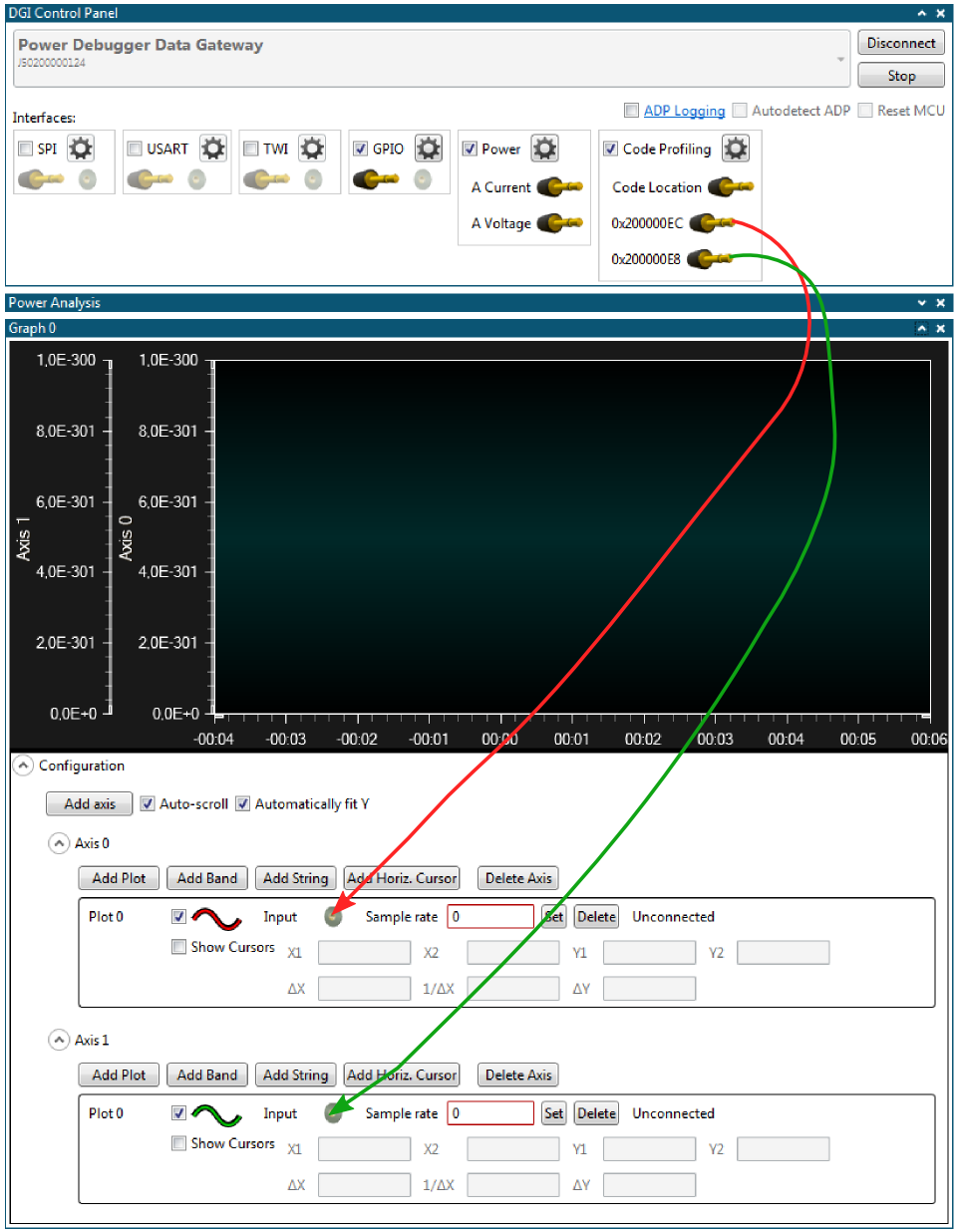Viewport: 960px width, 1232px height.
Task: Open USART interface settings gear
Action: point(212,149)
